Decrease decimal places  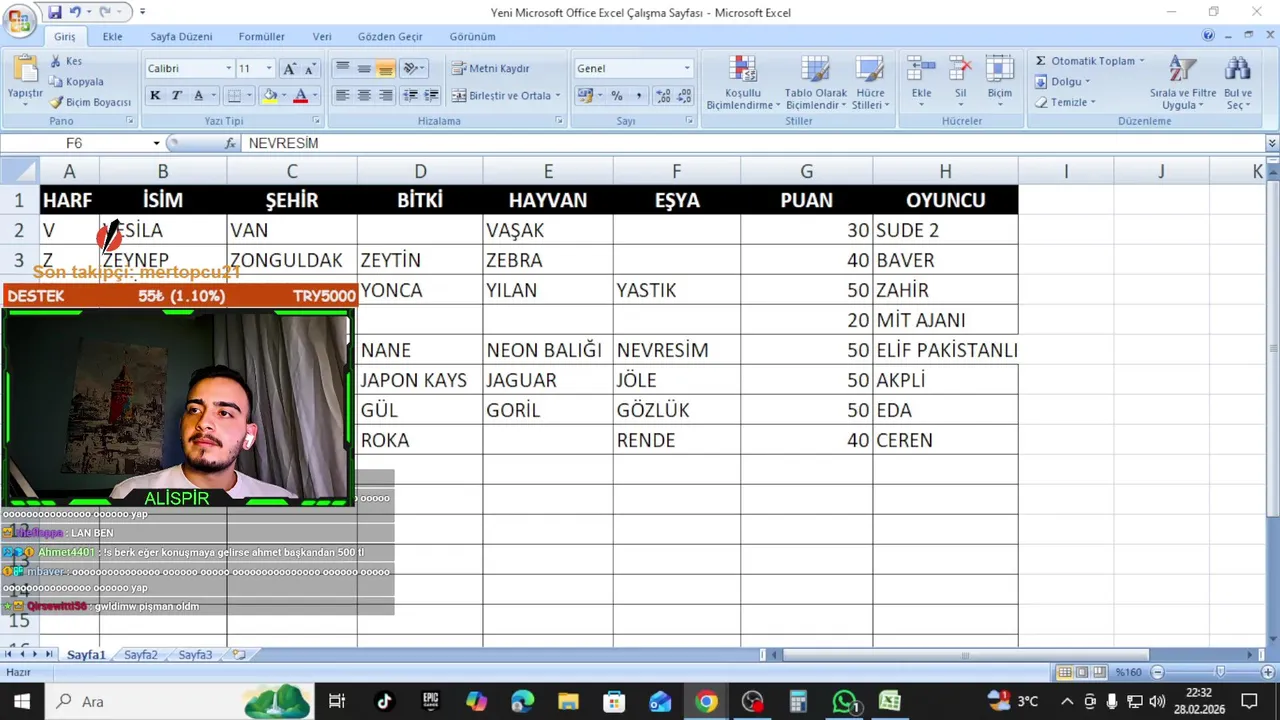coord(685,96)
